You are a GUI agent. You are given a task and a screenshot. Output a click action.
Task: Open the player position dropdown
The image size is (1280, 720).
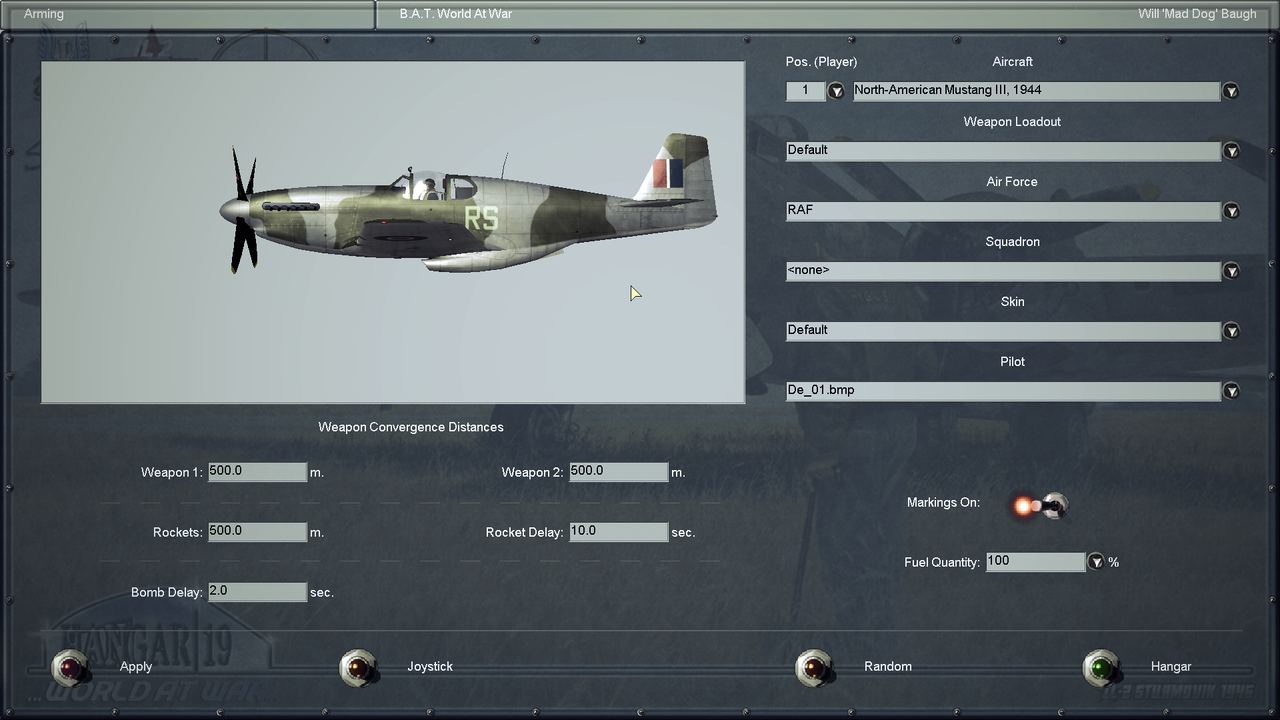836,90
